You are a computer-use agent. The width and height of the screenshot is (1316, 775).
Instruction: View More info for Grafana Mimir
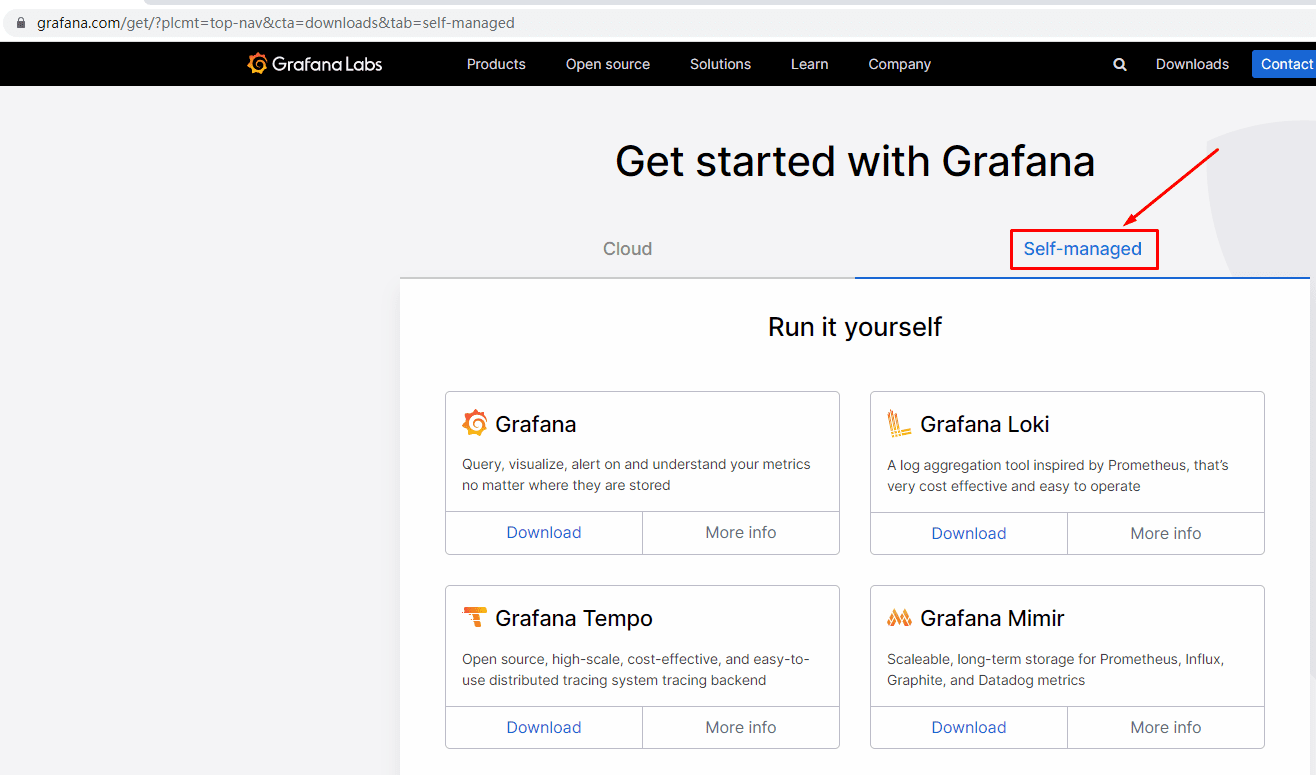[1166, 727]
